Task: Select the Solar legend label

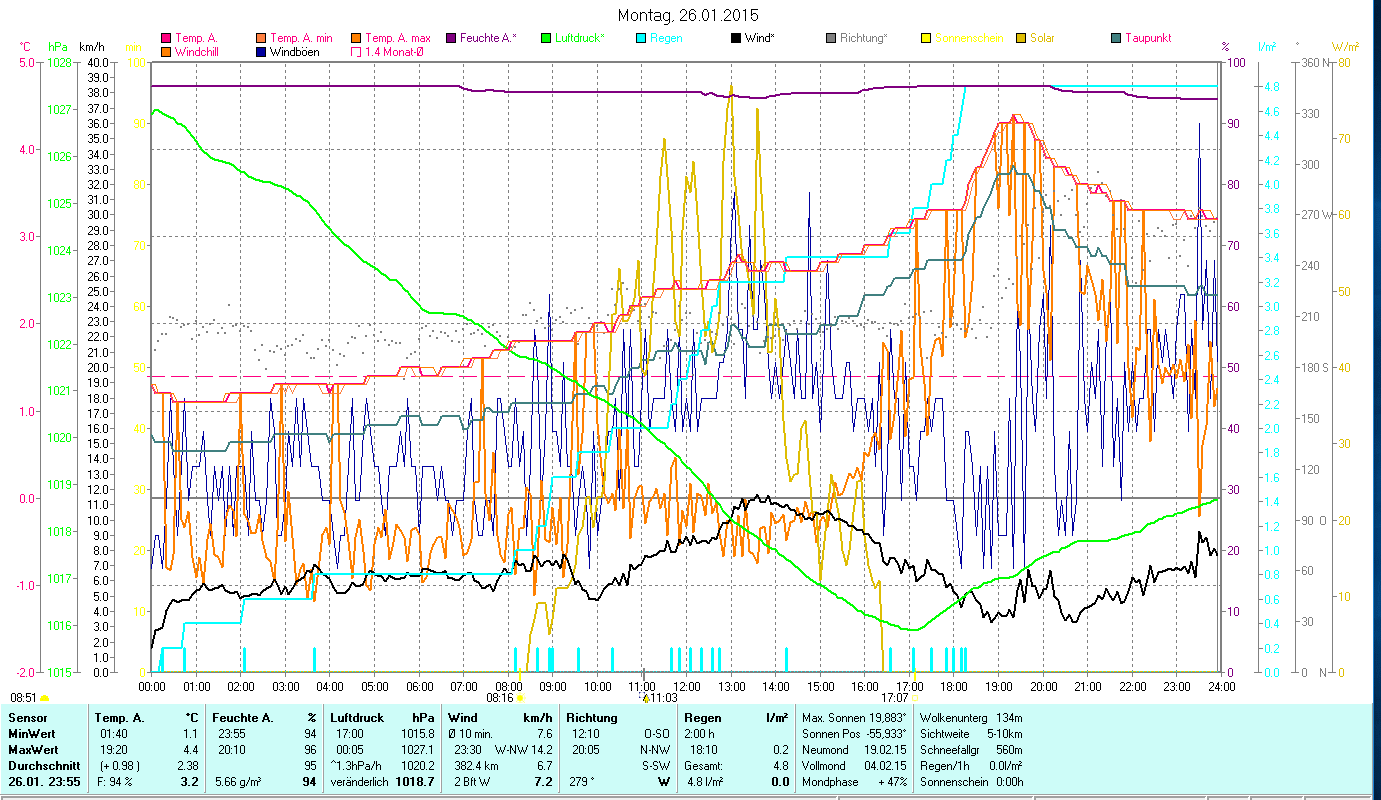Action: 1056,38
